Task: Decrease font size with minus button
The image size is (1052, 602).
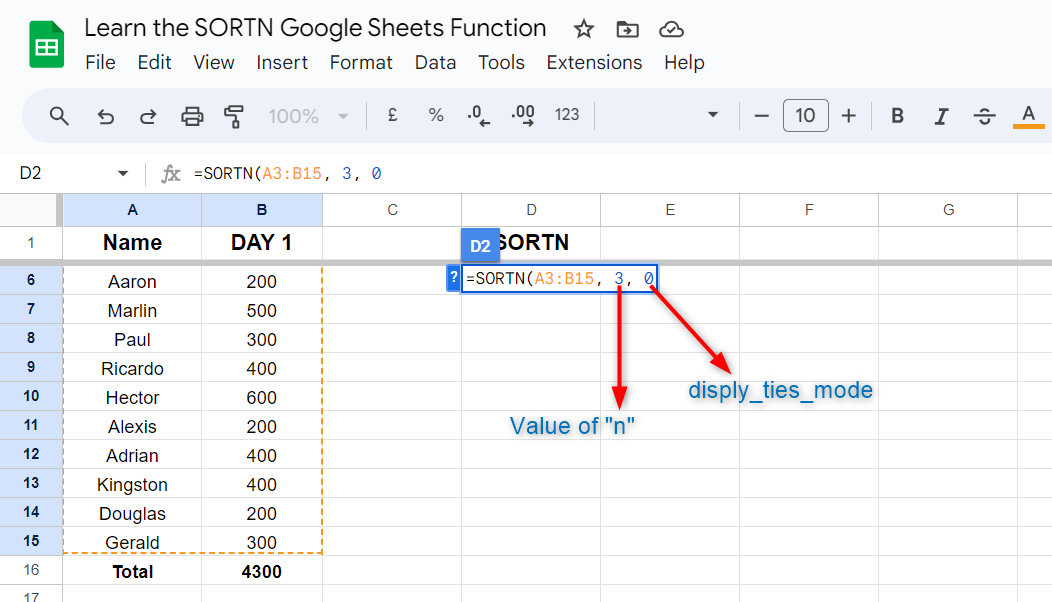Action: pos(761,116)
